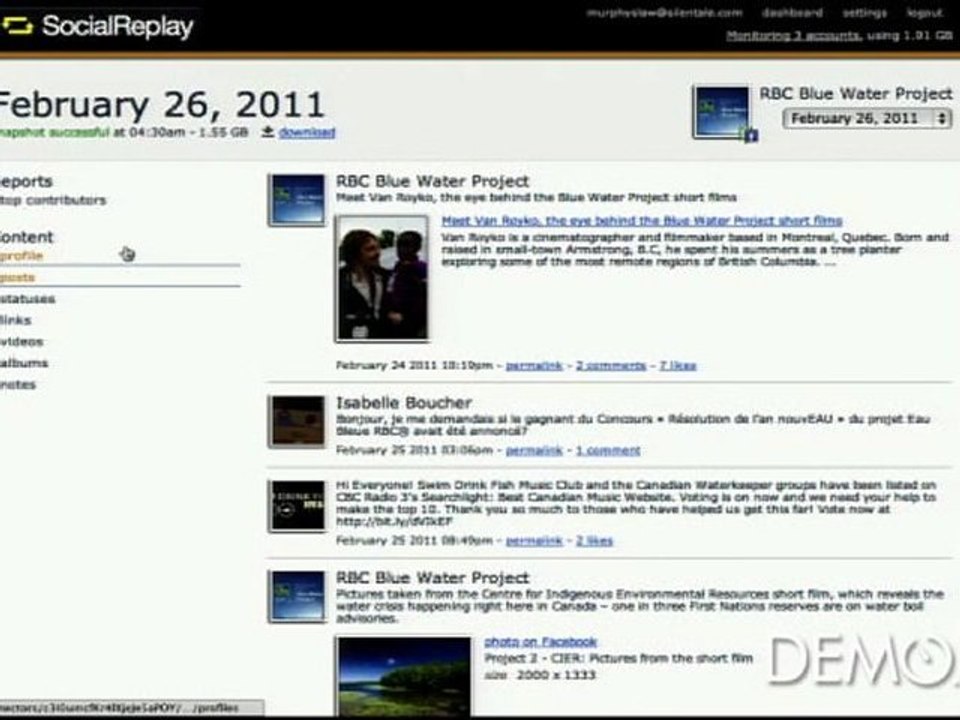This screenshot has height=720, width=960.
Task: Select top contributors under Reports
Action: pyautogui.click(x=53, y=200)
